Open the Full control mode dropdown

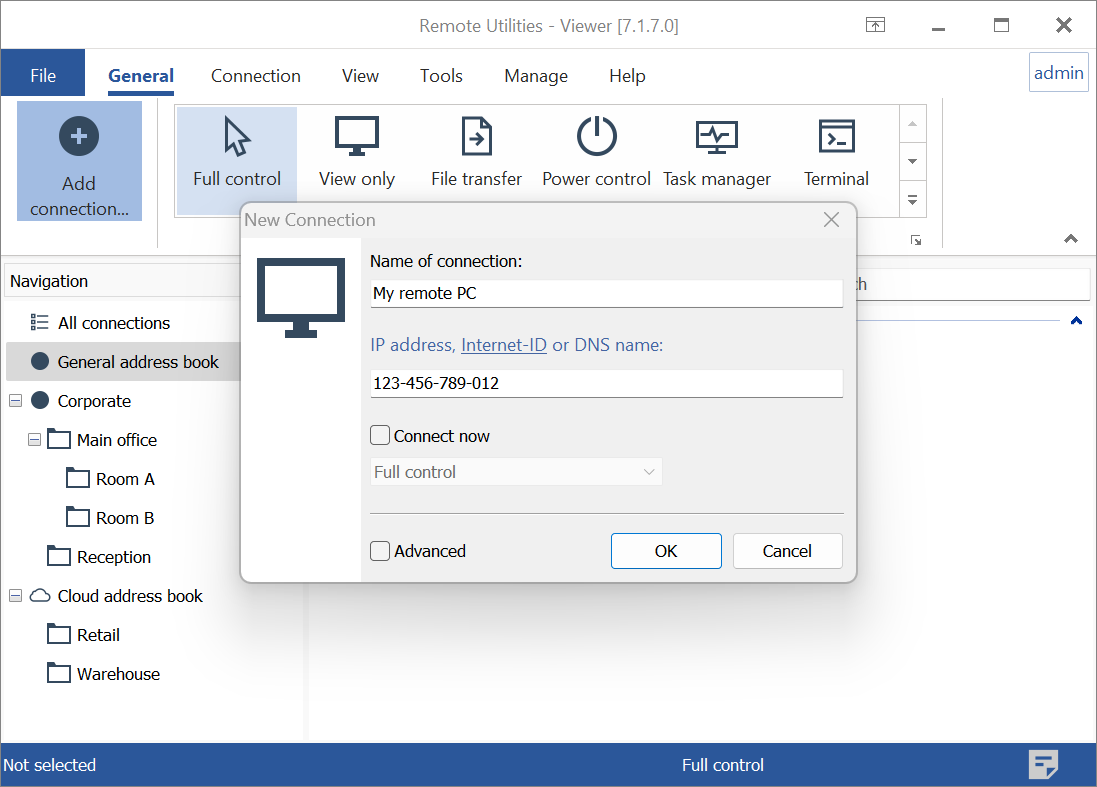point(516,472)
